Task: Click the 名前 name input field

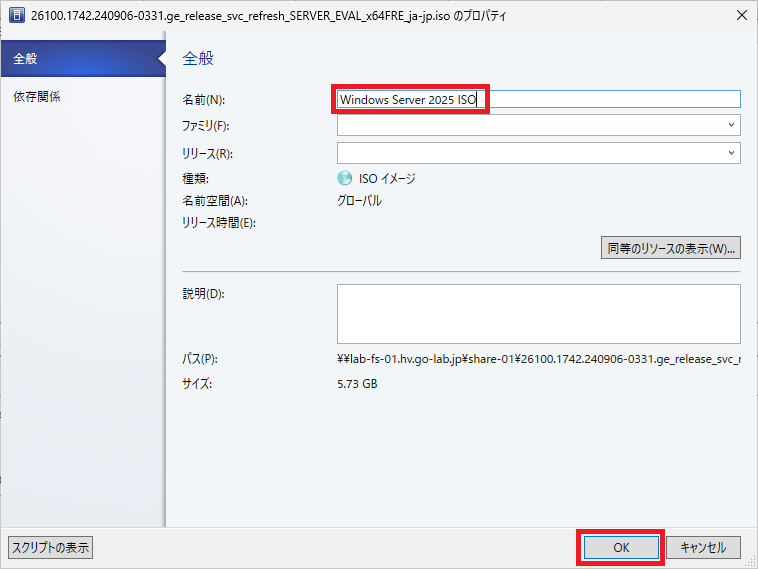Action: (x=539, y=99)
